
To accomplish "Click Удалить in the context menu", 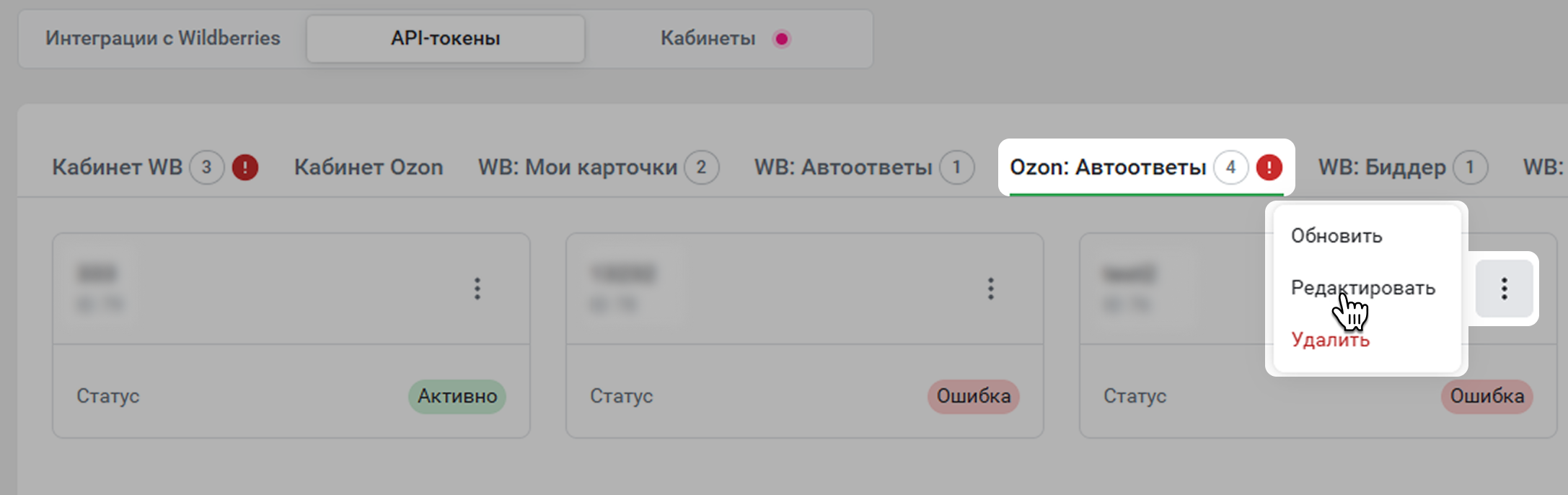I will coord(1330,340).
